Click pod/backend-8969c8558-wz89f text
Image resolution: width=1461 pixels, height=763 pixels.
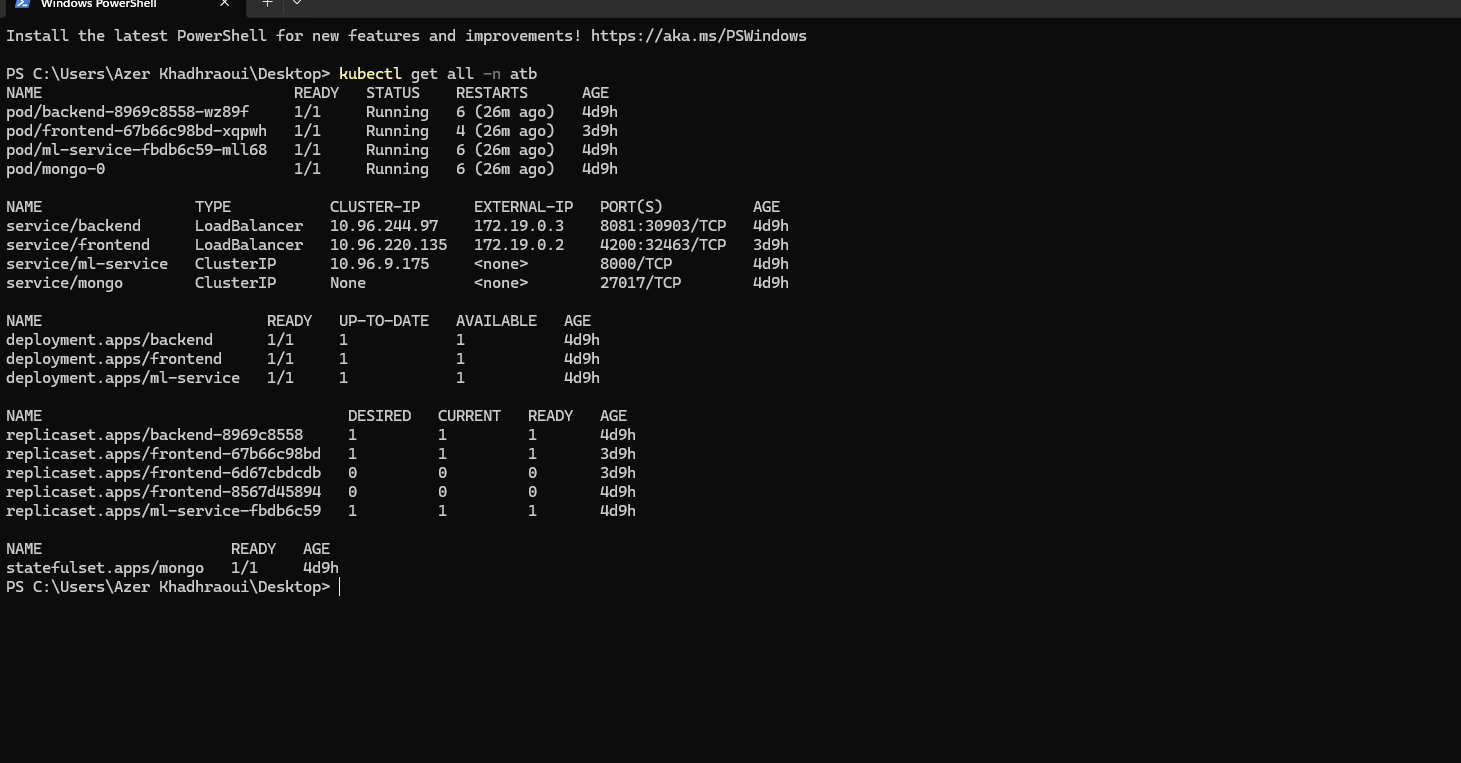tap(127, 112)
